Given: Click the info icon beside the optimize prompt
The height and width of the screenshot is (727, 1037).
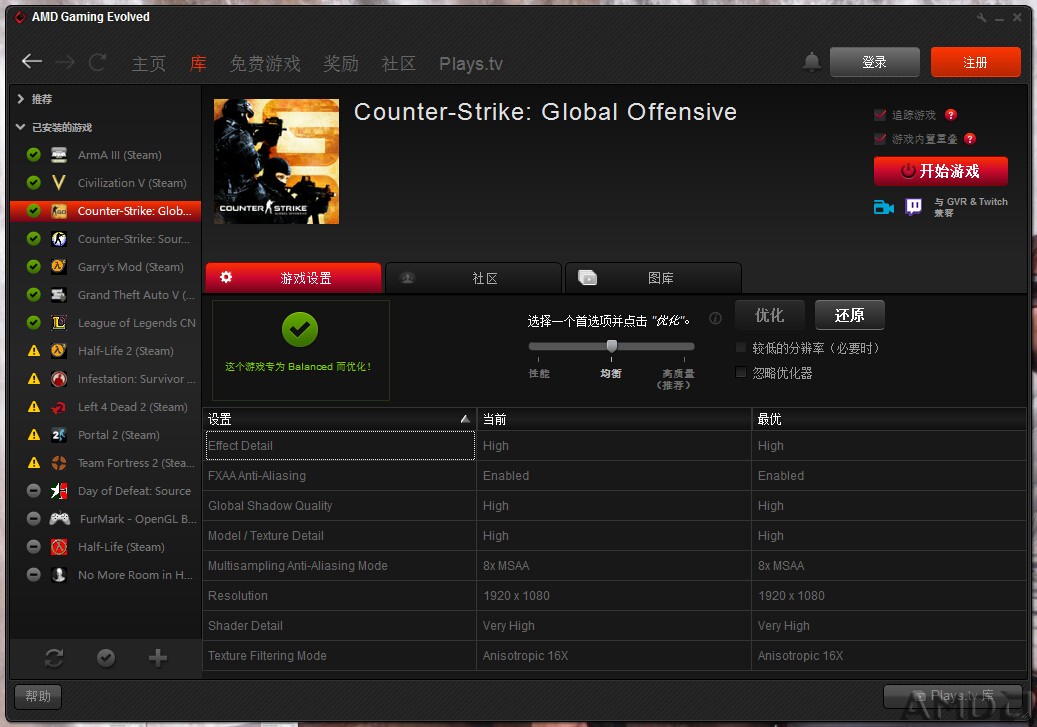Looking at the screenshot, I should coord(715,318).
